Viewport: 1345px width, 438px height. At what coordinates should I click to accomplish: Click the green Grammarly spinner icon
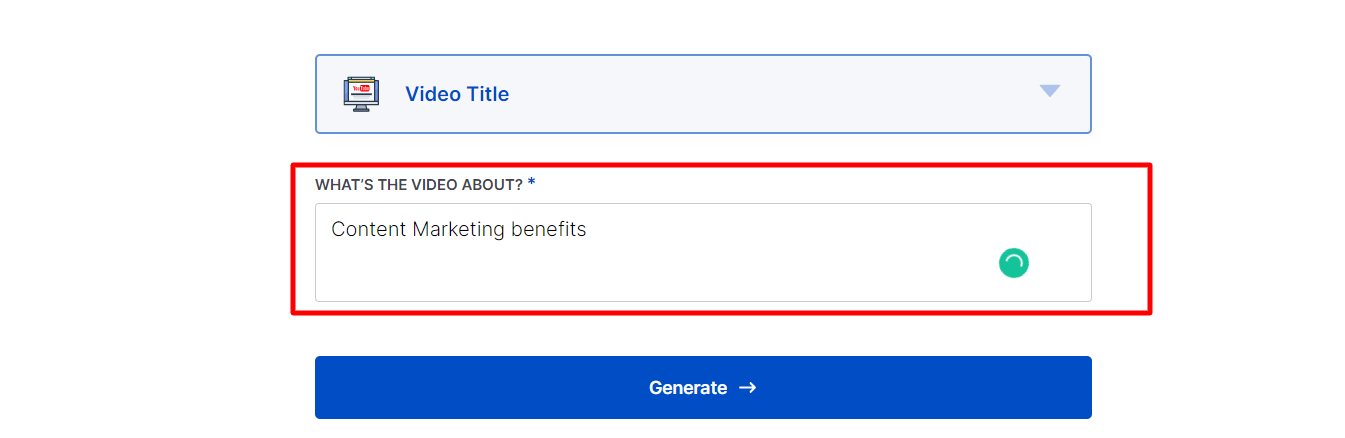1014,263
